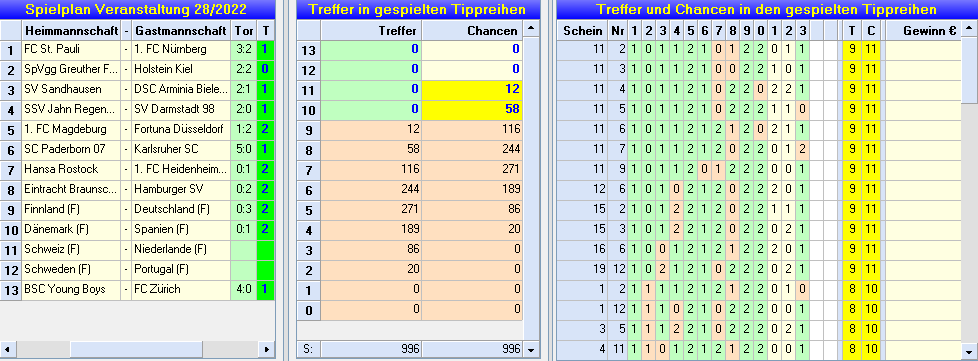Select Tippreihe row Schein 3 Nr 5
The width and height of the screenshot is (978, 361).
tap(758, 329)
